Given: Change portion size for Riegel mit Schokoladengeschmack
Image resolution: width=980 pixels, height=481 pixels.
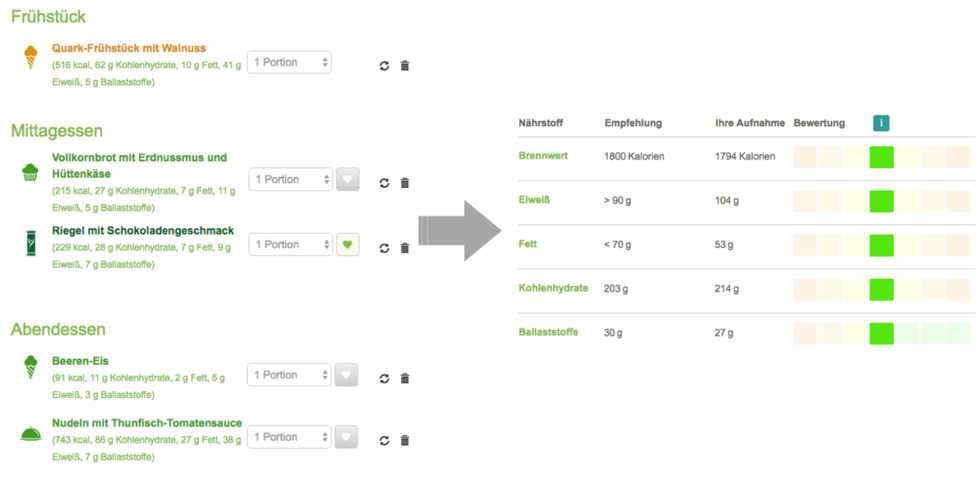Looking at the screenshot, I should pyautogui.click(x=291, y=244).
